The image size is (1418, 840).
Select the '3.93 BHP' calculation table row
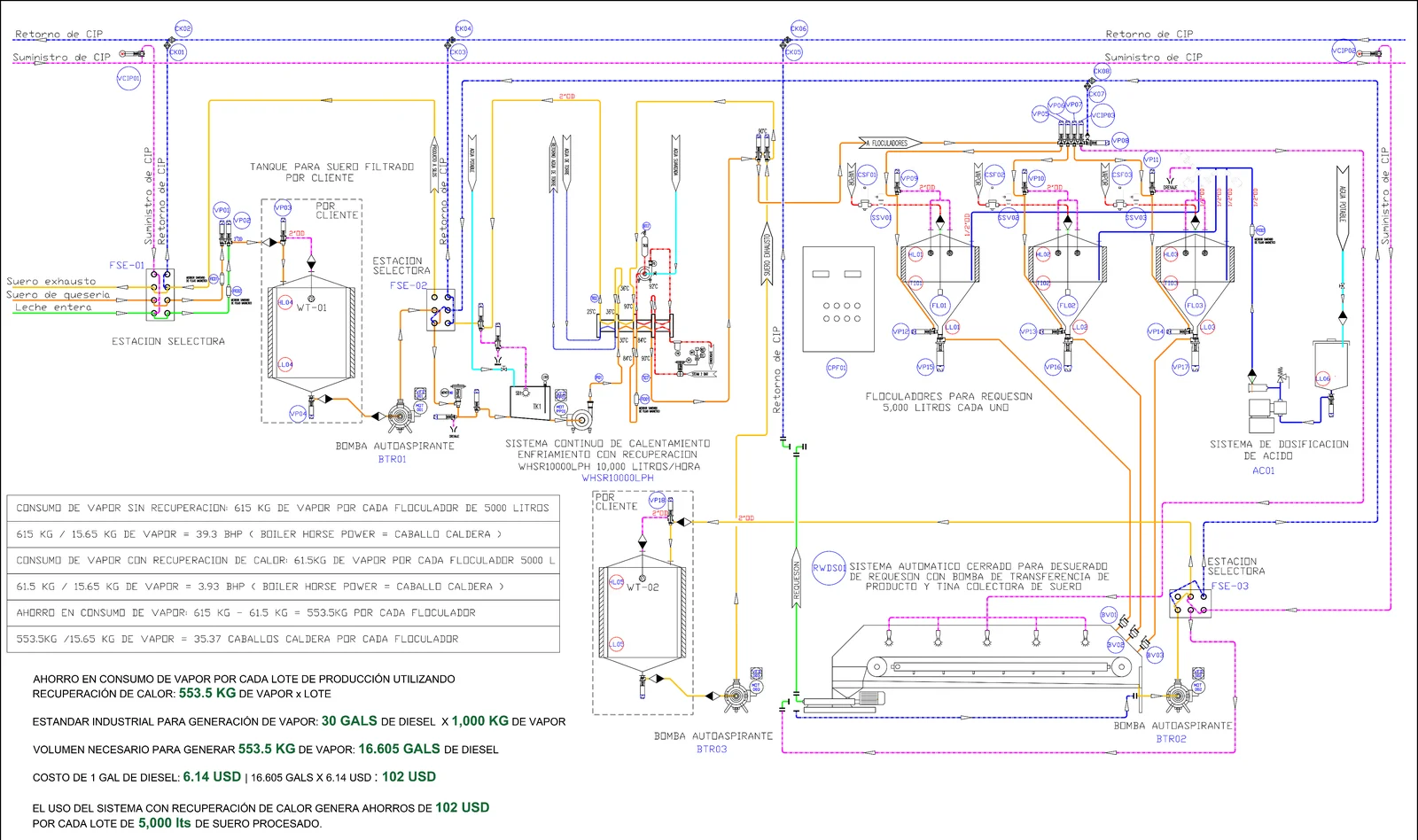[x=283, y=587]
